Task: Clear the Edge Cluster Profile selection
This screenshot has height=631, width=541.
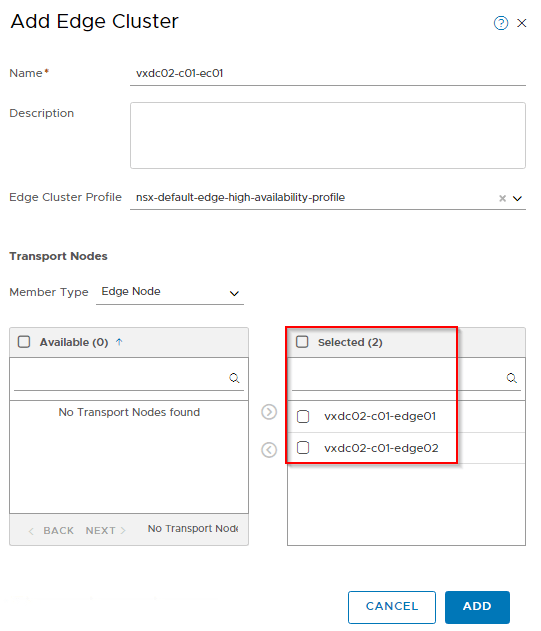Action: pos(502,198)
